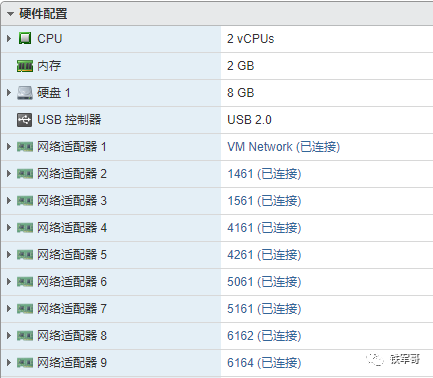Screen dimensions: 433x378
Task: Click the 网络适配器 3 NIC icon
Action: tap(25, 201)
